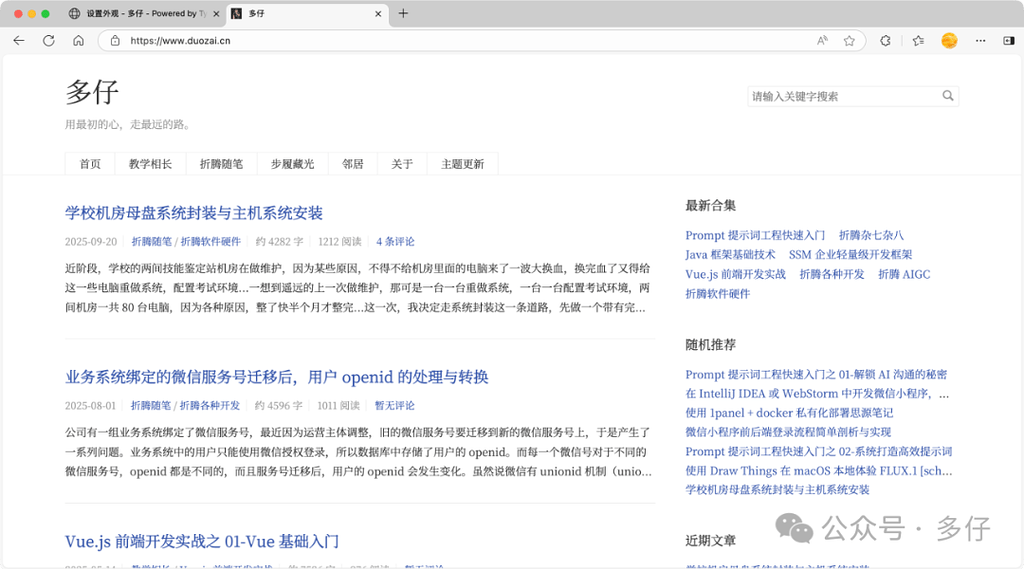Viewport: 1024px width, 569px height.
Task: Open collection Vue.js 前端开发实战
Action: [735, 274]
